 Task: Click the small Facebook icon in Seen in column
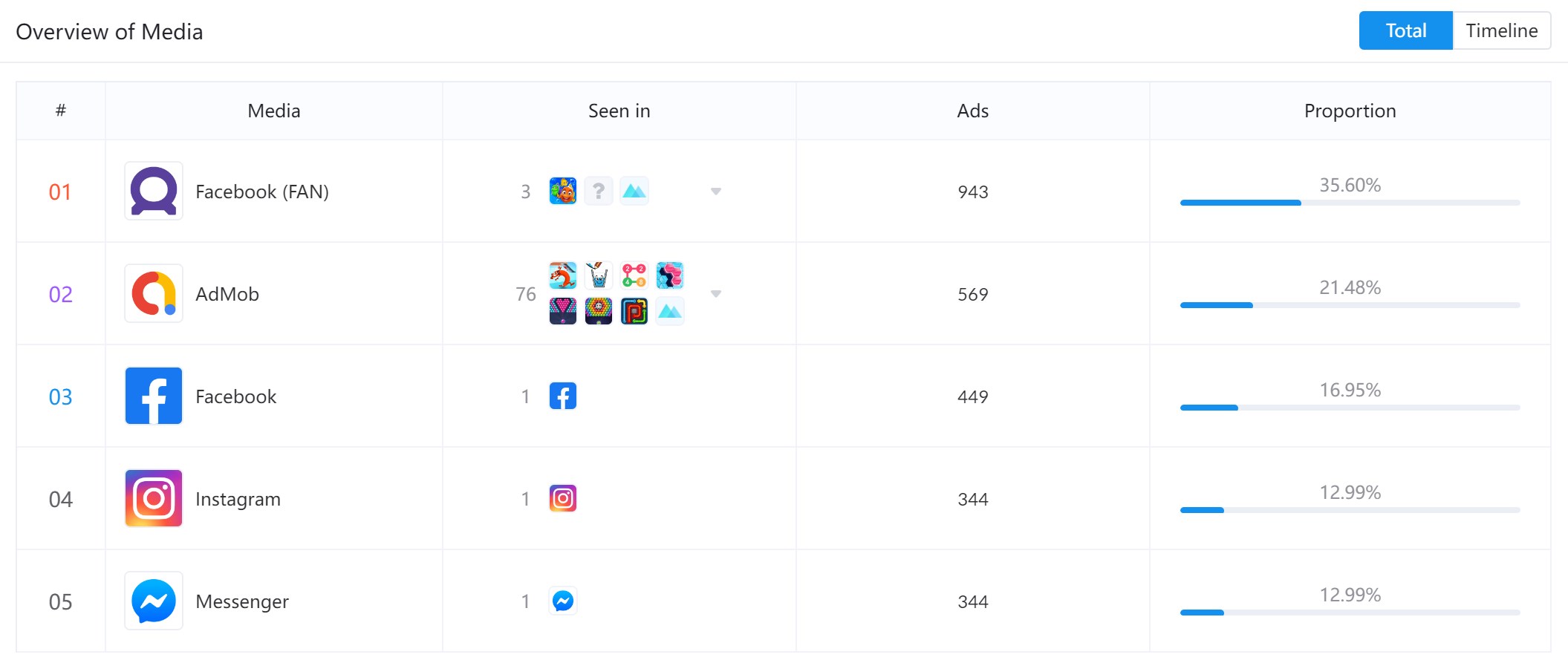click(563, 396)
